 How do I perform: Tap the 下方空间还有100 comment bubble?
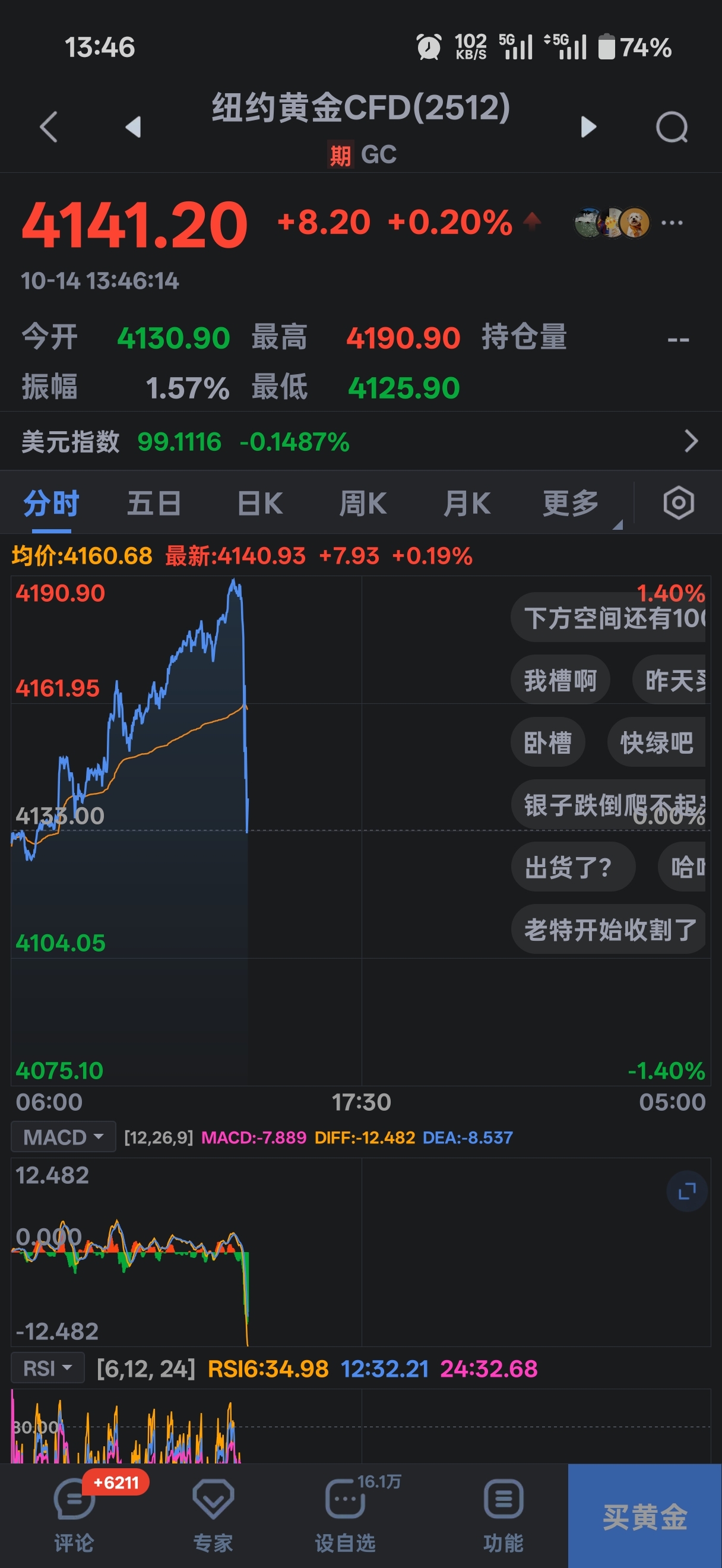click(x=608, y=618)
